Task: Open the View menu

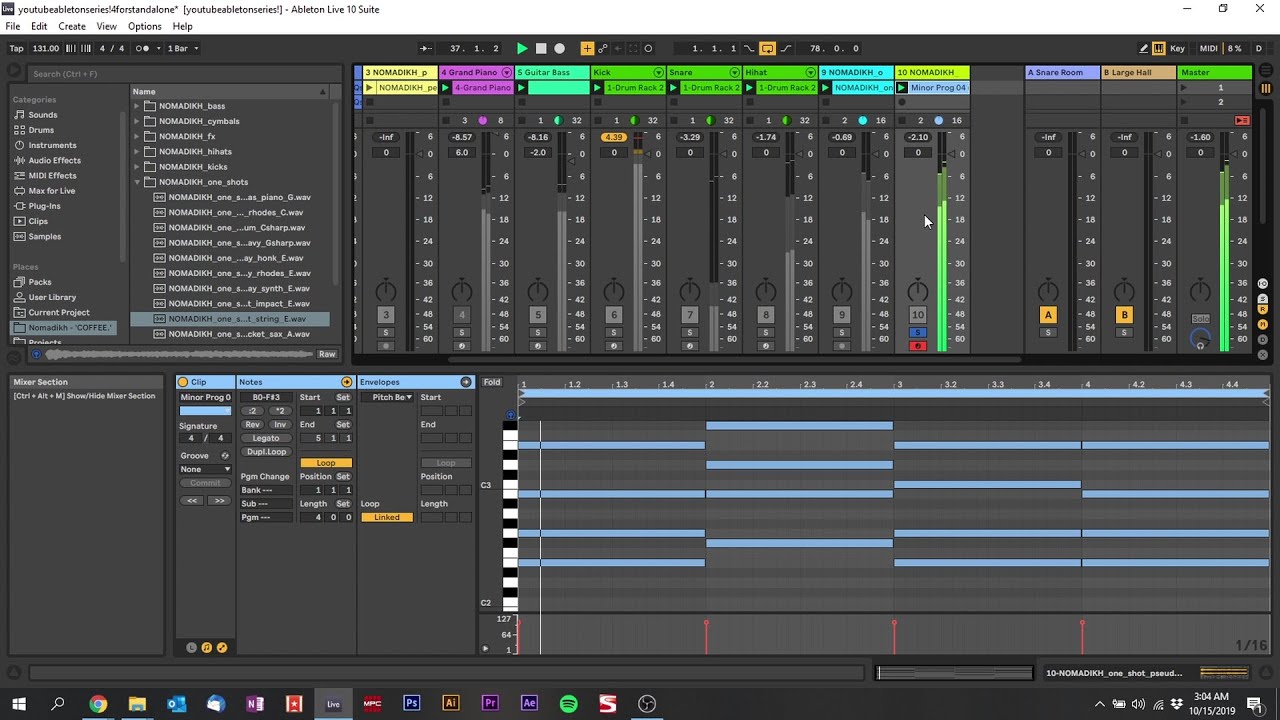Action: point(106,26)
